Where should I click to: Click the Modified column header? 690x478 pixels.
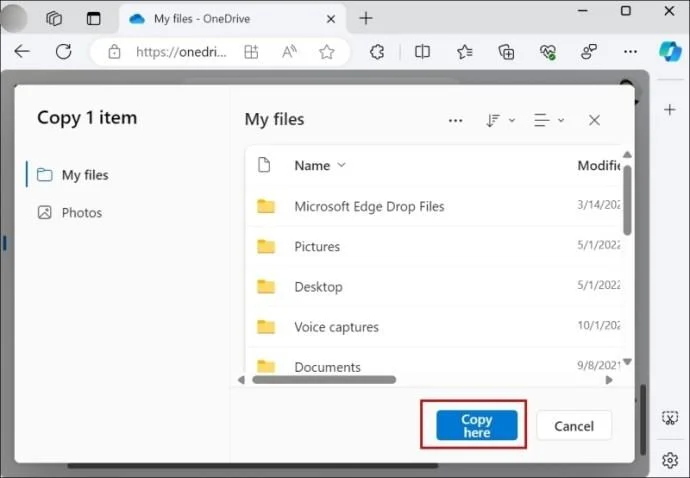click(x=598, y=165)
